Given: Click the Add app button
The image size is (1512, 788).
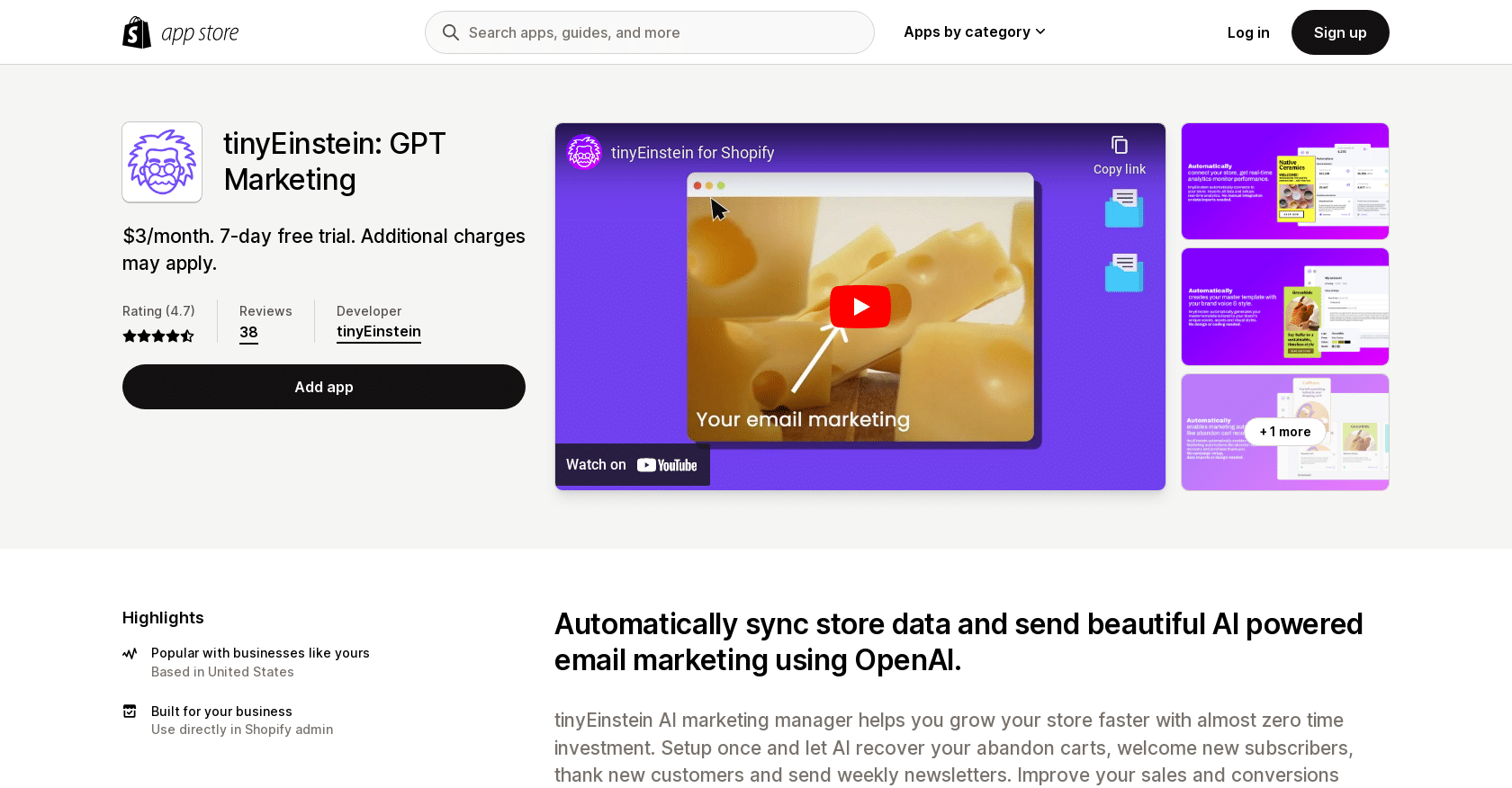Looking at the screenshot, I should [x=324, y=387].
